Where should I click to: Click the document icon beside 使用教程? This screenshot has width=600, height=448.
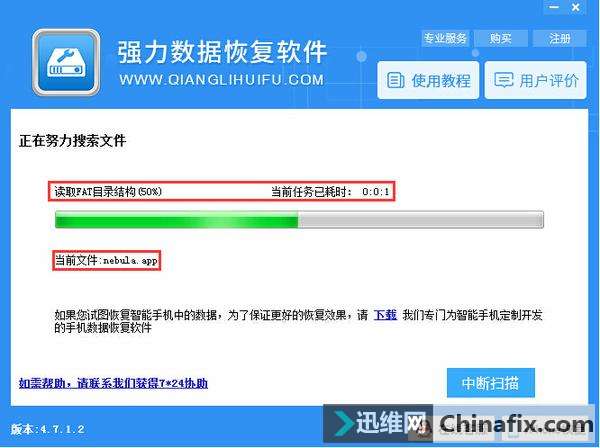pos(395,80)
